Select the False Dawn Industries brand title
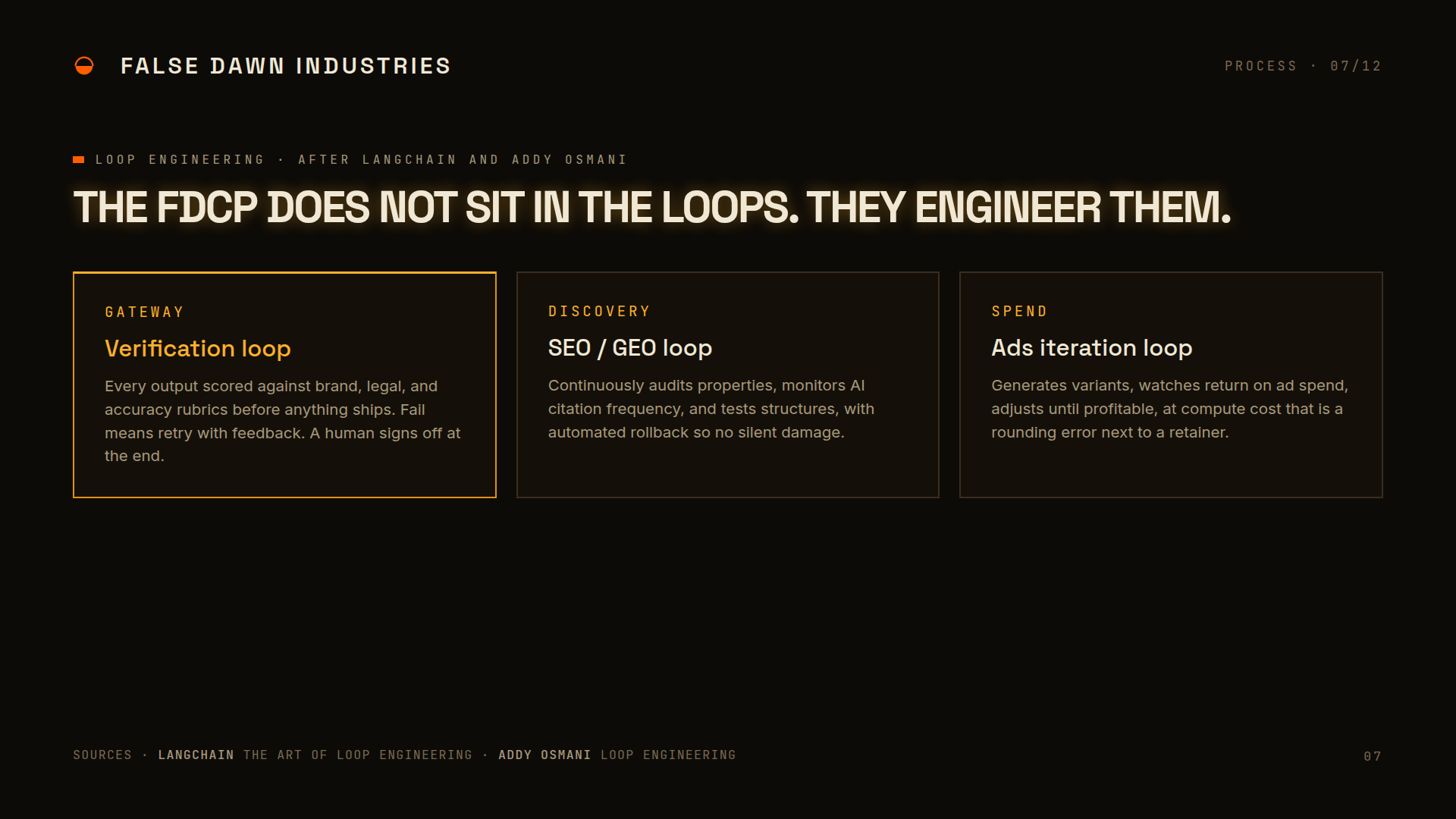The width and height of the screenshot is (1456, 819). coord(285,66)
